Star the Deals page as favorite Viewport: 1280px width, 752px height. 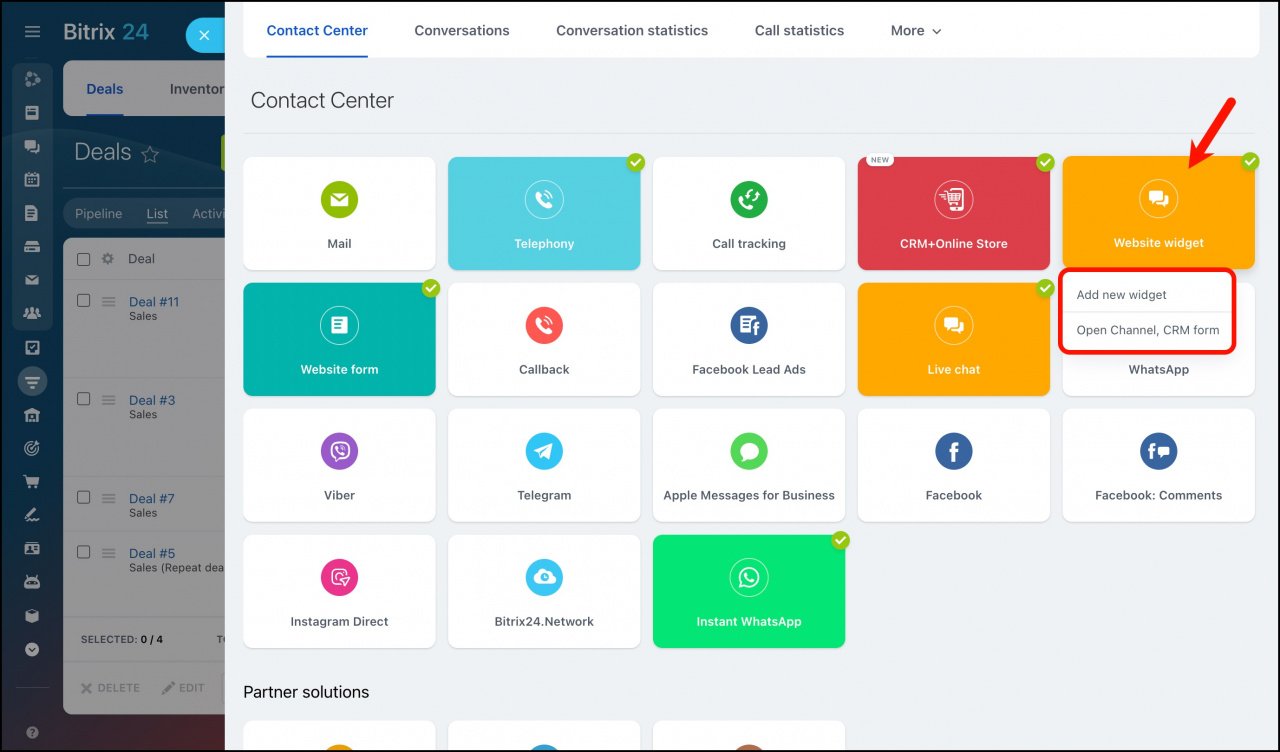[150, 154]
